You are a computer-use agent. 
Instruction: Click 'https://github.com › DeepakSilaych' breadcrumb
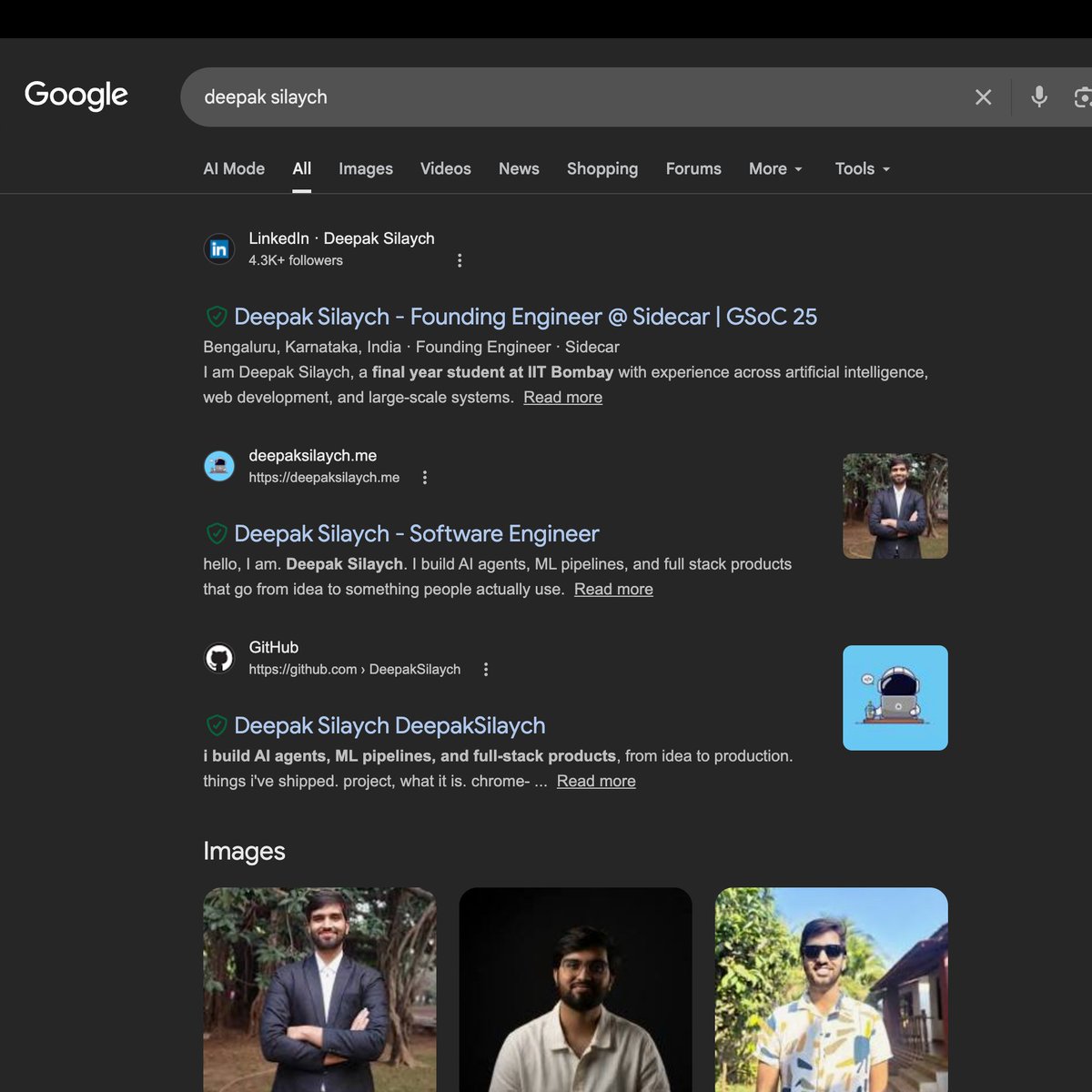(355, 670)
